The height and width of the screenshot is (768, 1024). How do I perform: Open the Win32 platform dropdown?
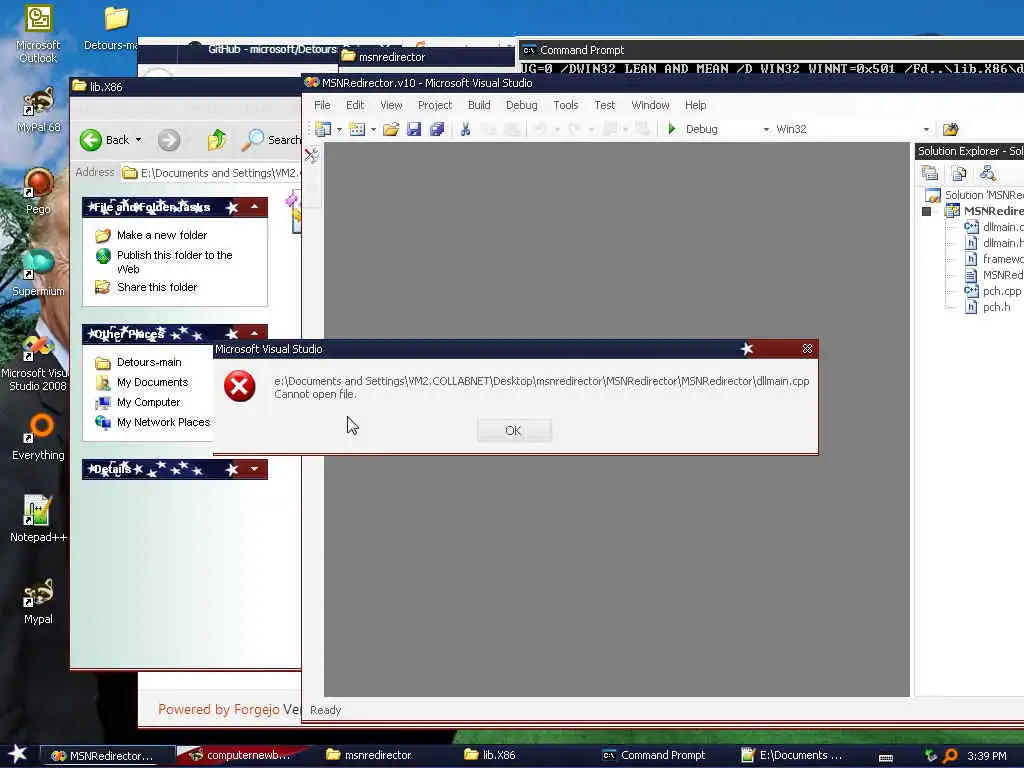coord(926,129)
